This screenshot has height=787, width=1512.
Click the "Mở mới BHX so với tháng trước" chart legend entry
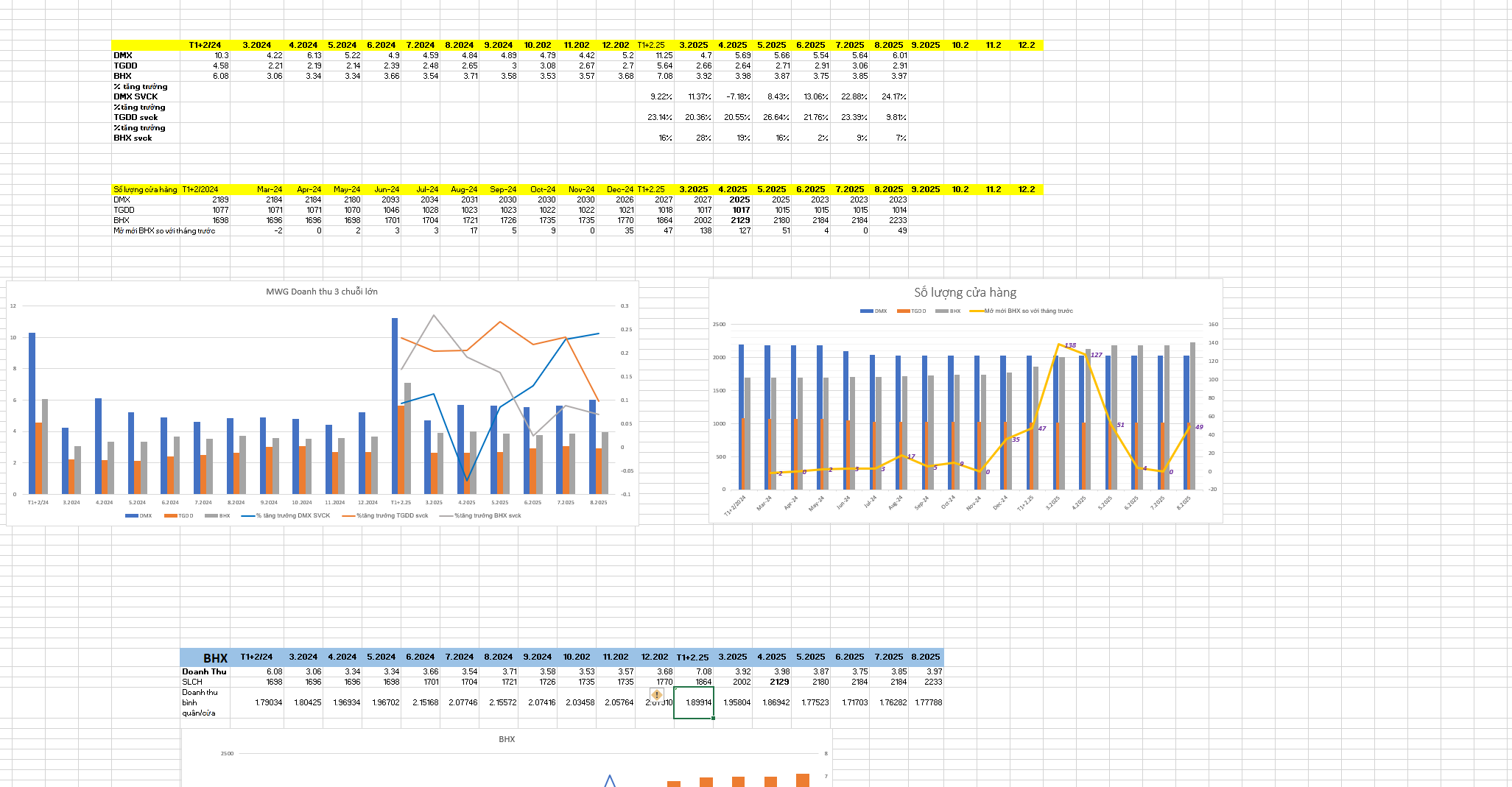tap(1021, 311)
